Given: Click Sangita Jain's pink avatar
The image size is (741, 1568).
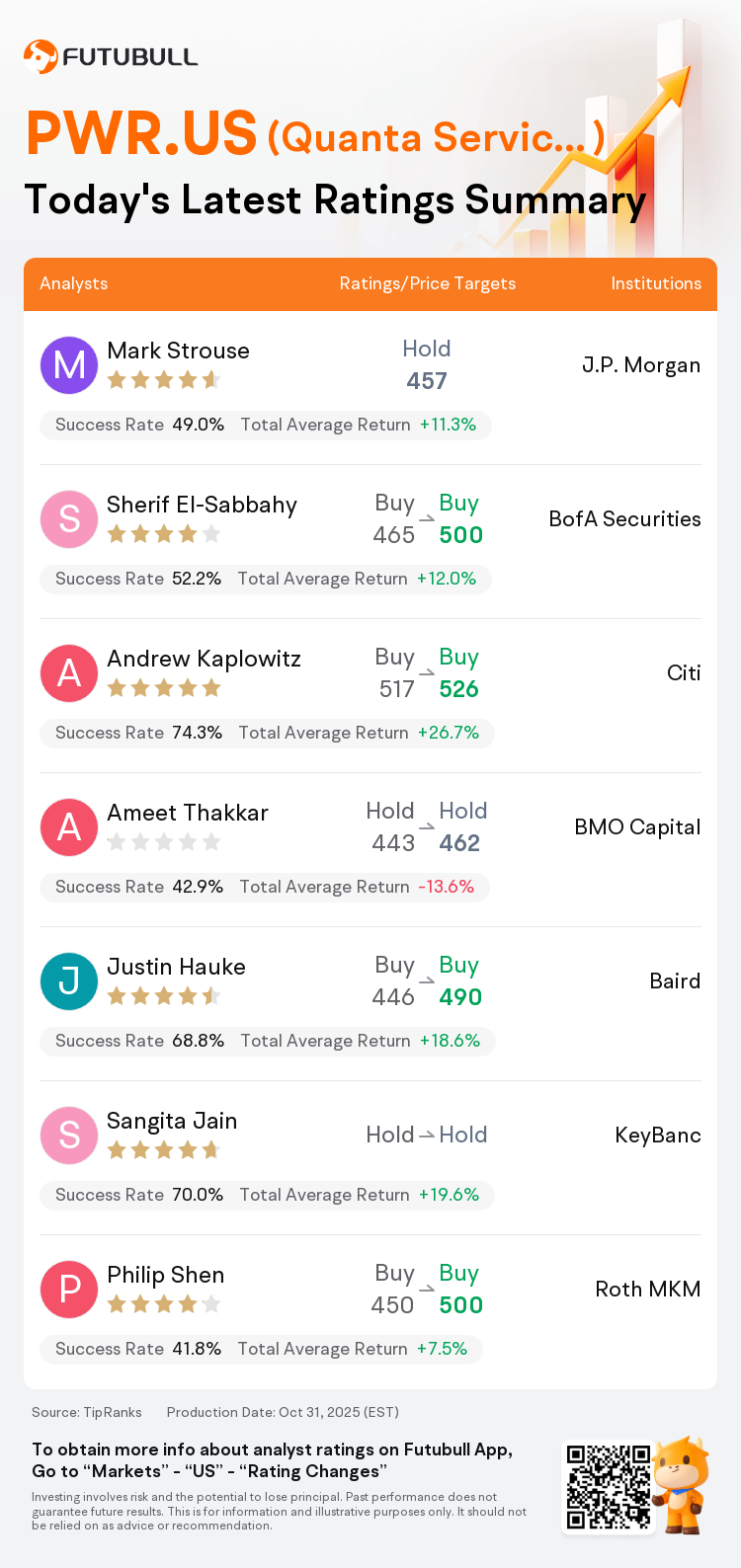Looking at the screenshot, I should [x=69, y=1135].
